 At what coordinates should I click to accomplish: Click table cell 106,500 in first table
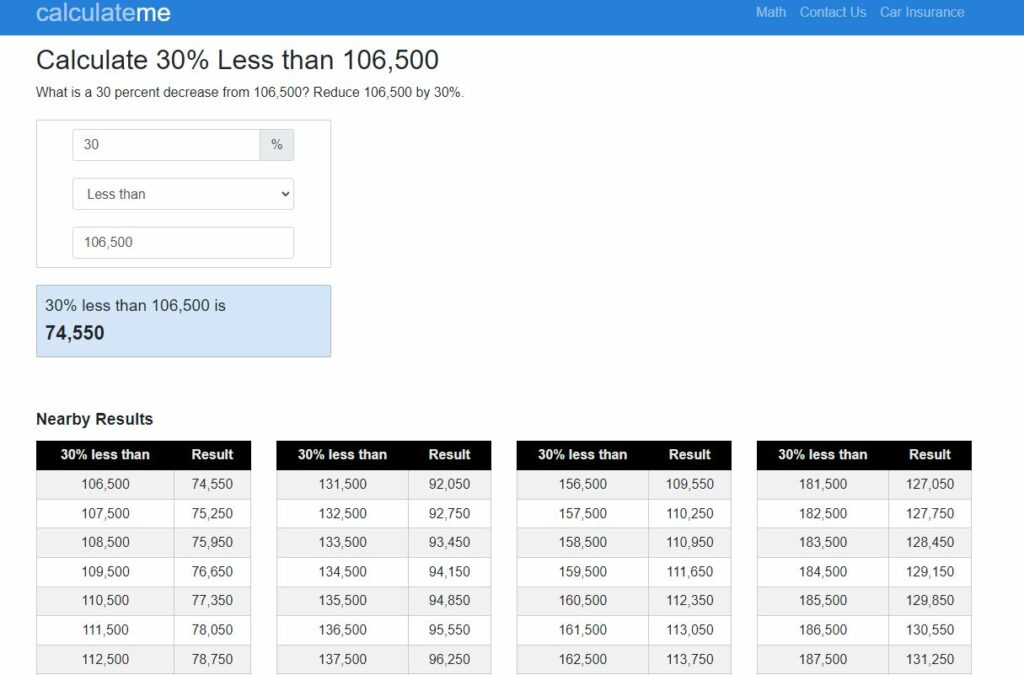pos(105,484)
